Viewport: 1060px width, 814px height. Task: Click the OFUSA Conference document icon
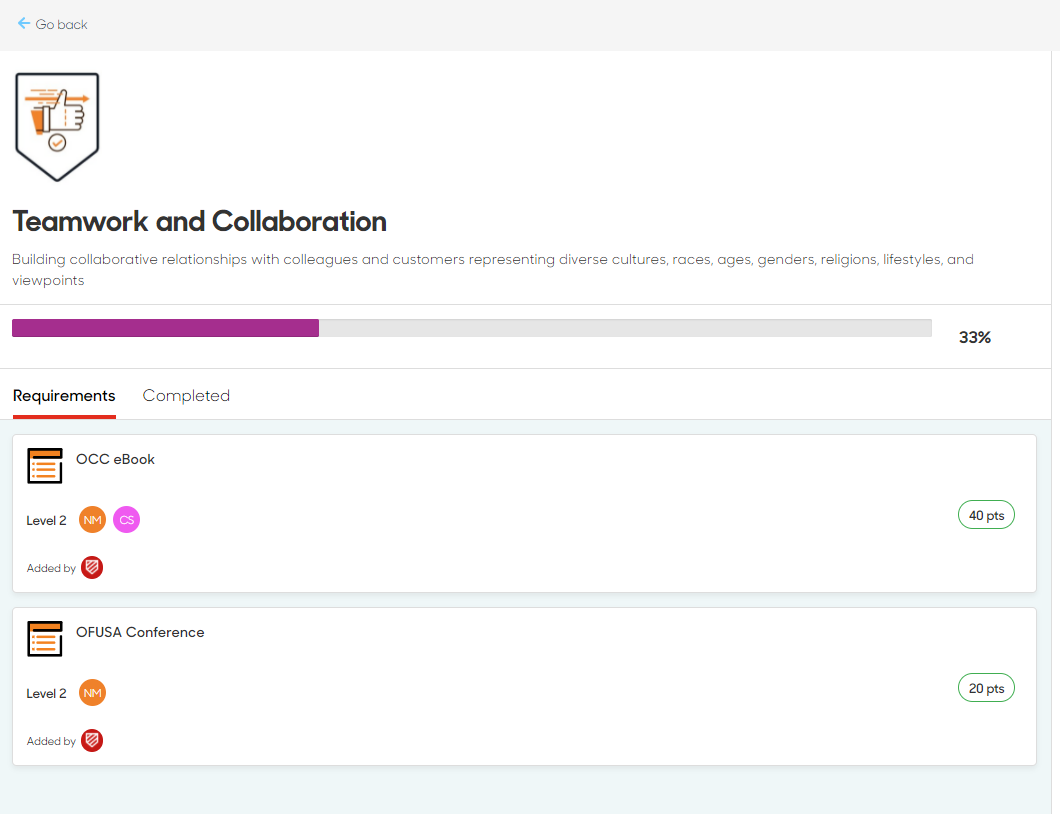45,639
